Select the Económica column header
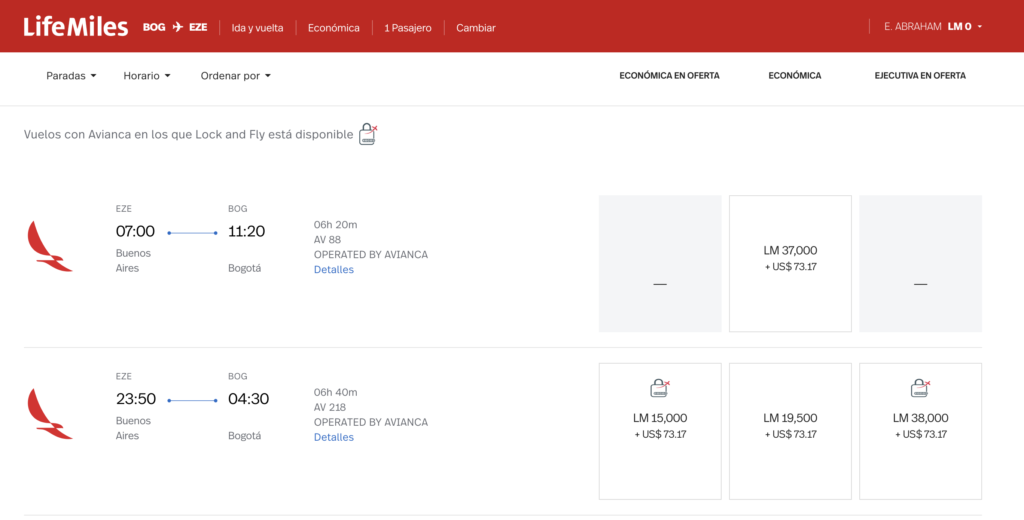This screenshot has width=1024, height=520. 795,76
